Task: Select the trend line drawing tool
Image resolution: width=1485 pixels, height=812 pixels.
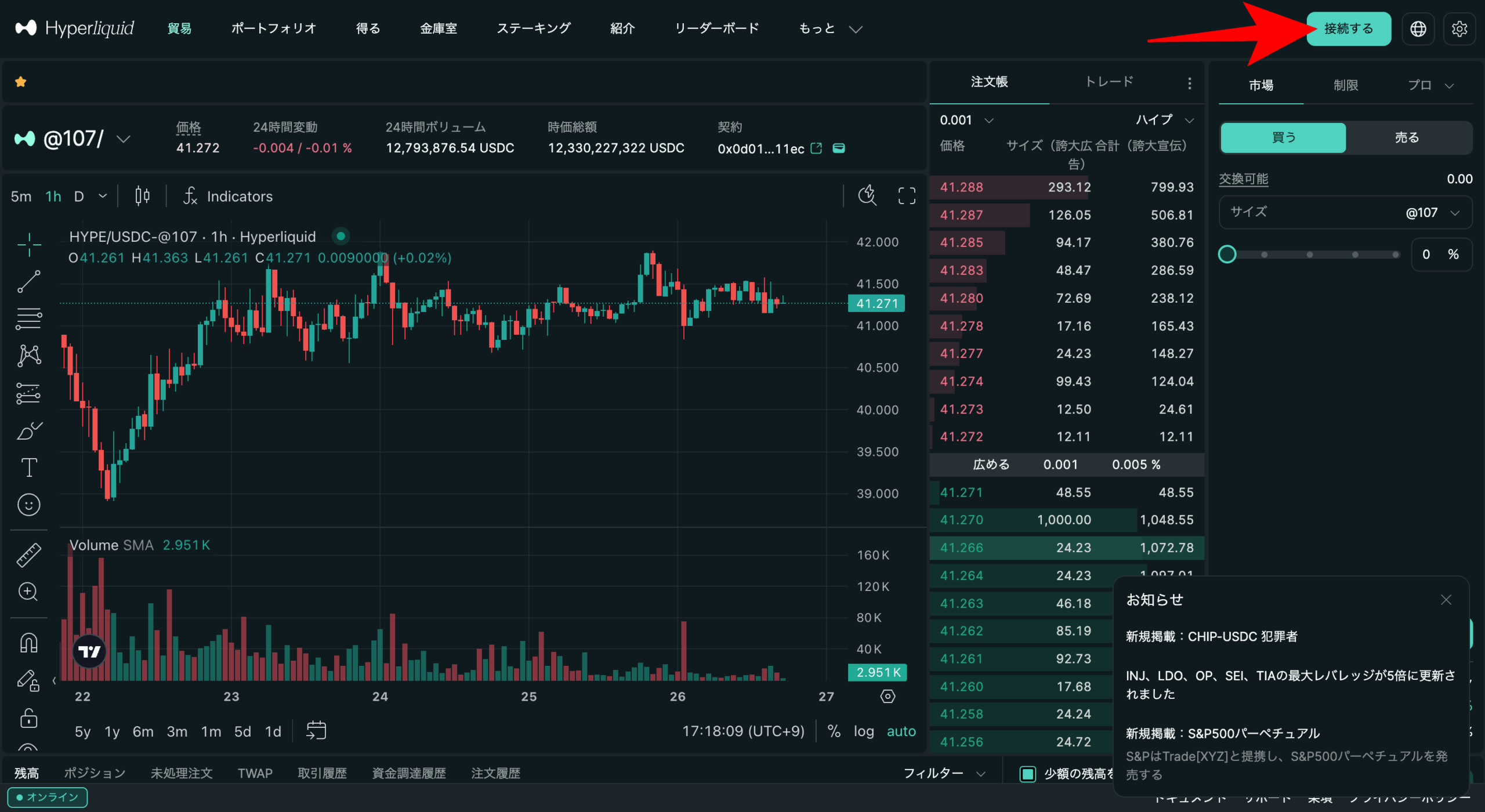Action: (x=28, y=282)
